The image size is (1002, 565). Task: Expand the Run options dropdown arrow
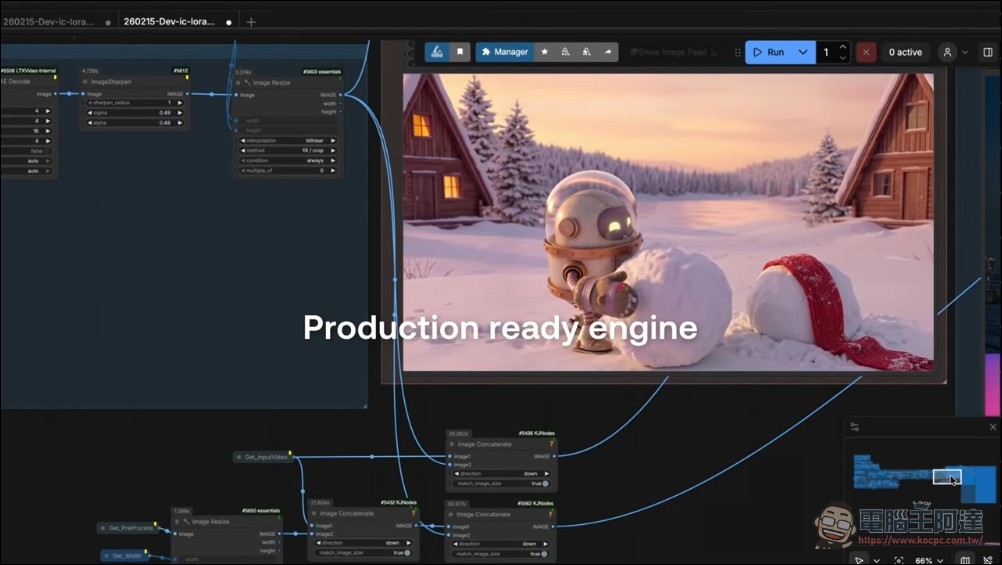803,52
